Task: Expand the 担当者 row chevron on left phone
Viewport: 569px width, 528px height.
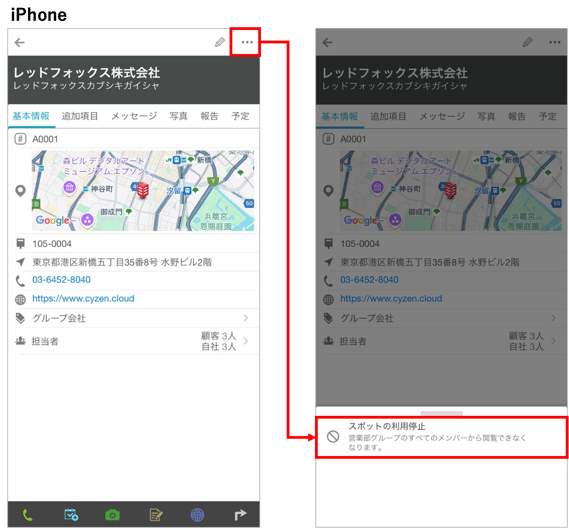Action: pyautogui.click(x=246, y=341)
